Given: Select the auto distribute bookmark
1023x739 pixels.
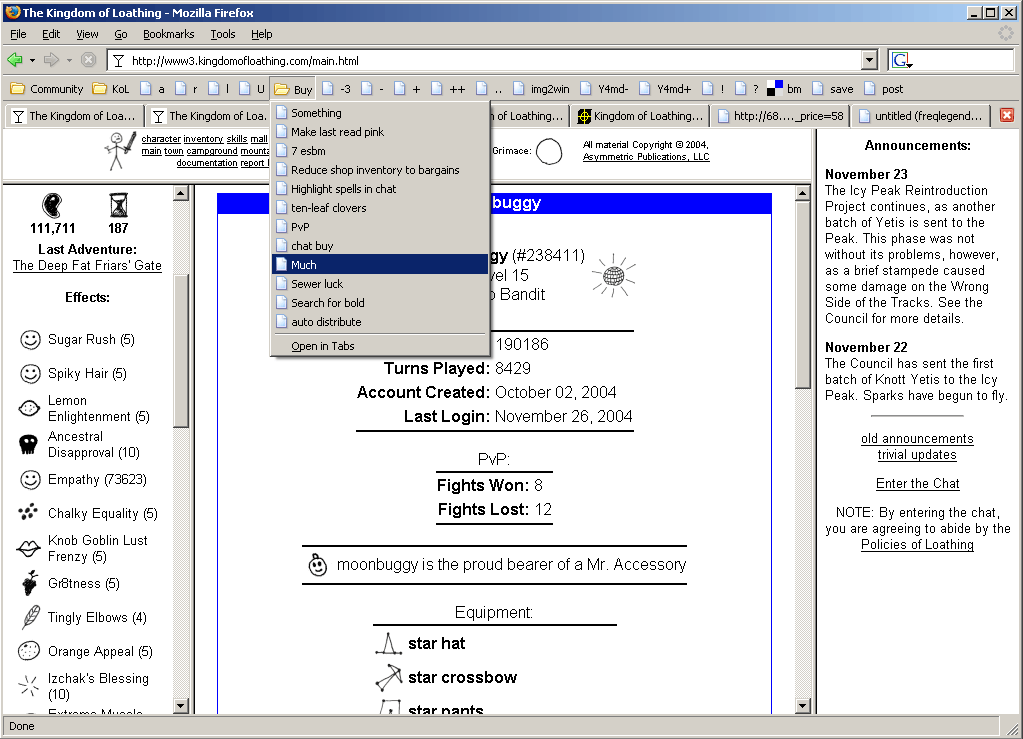Looking at the screenshot, I should 380,322.
